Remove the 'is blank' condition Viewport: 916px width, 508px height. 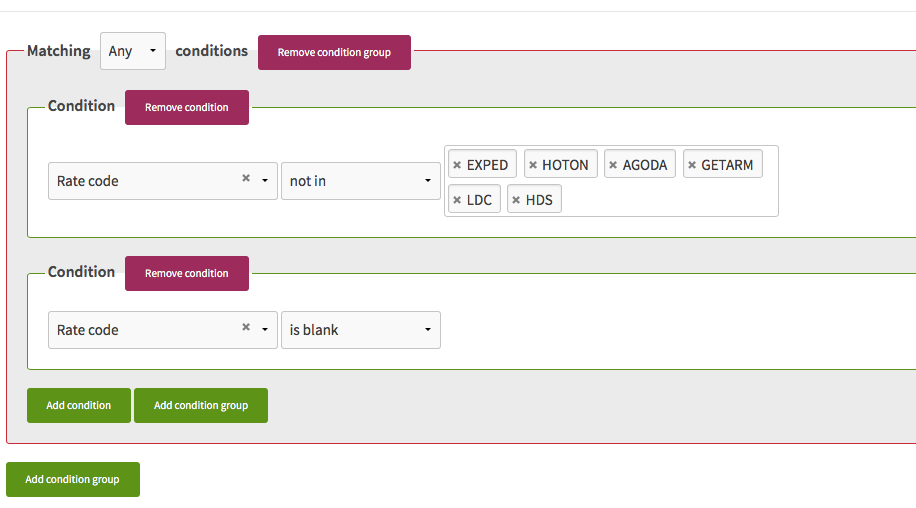click(x=187, y=273)
